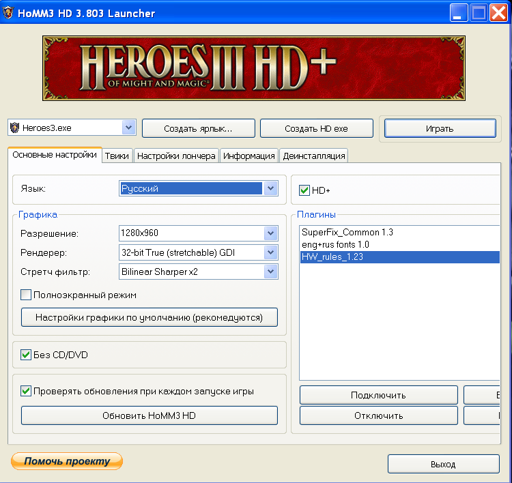Click the Играть button
This screenshot has width=512, height=483.
[x=440, y=129]
